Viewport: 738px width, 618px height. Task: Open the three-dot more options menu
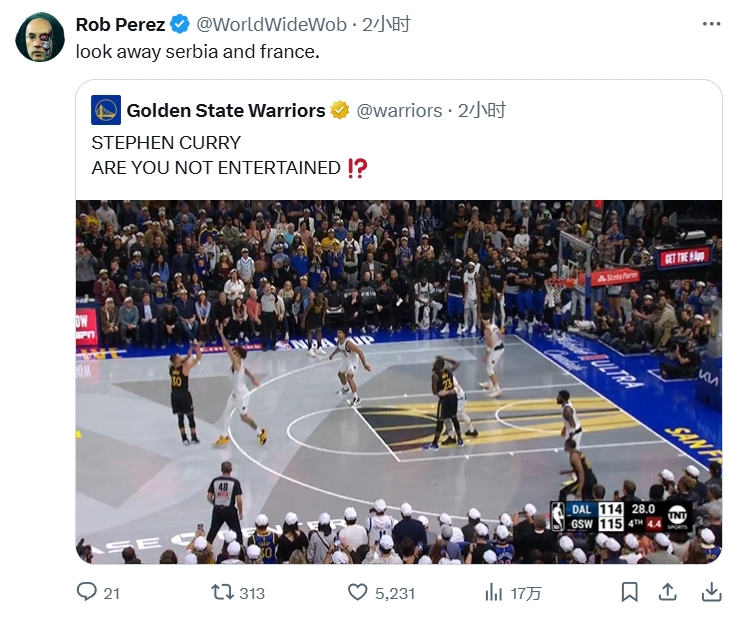(710, 24)
